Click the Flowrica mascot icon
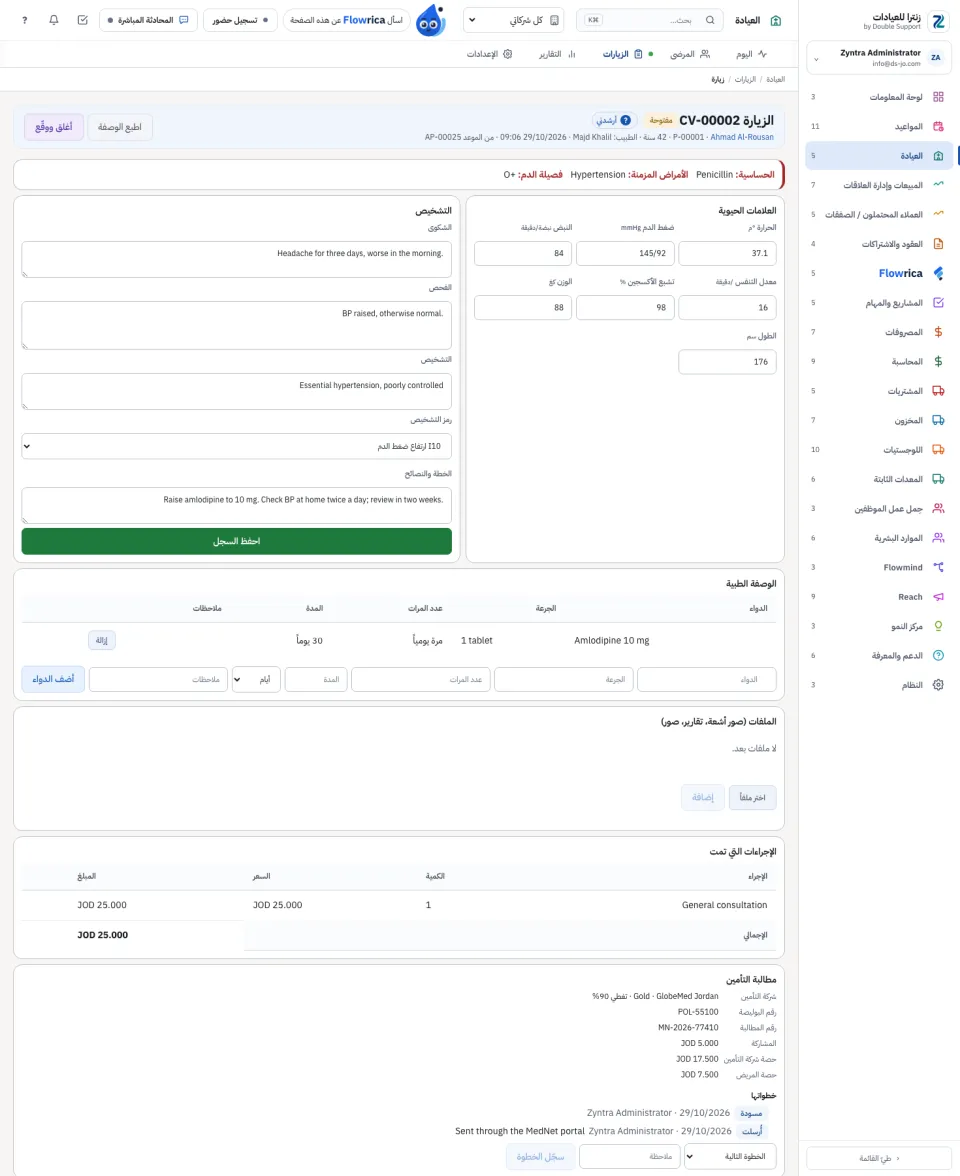Screen dimensions: 960x1176 pos(430,20)
